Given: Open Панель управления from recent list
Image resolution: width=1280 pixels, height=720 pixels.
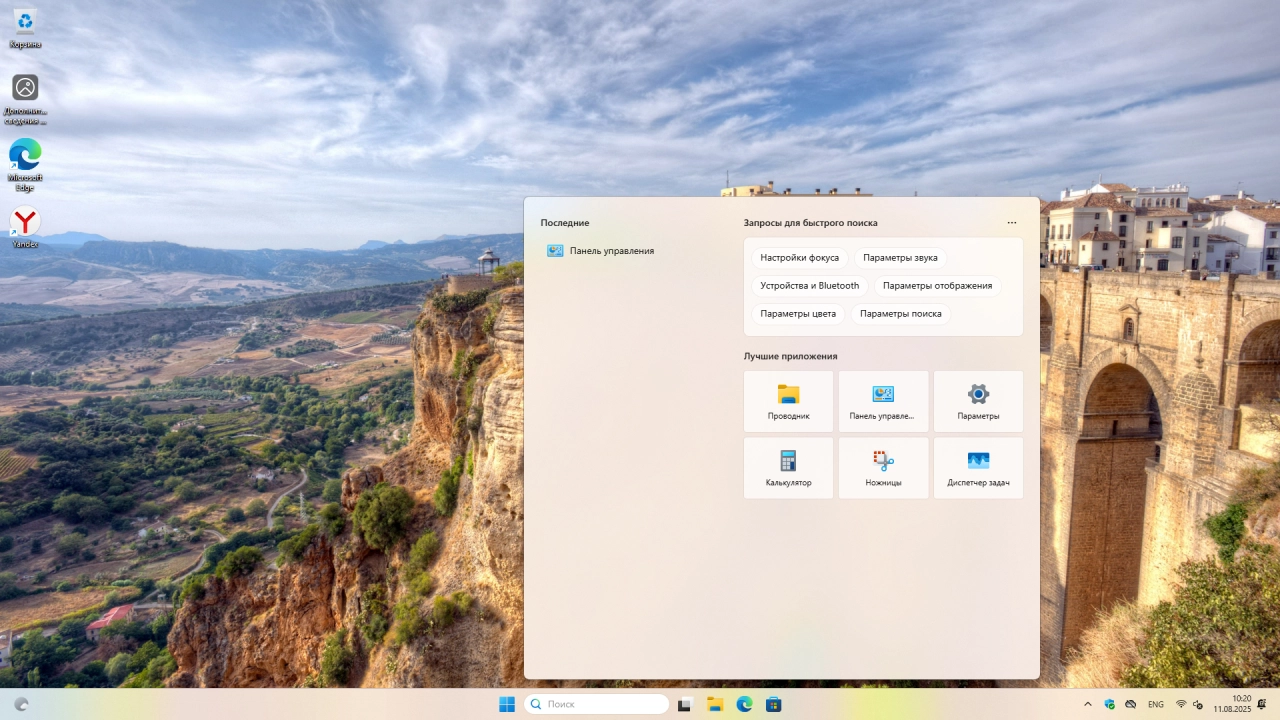Looking at the screenshot, I should click(600, 251).
